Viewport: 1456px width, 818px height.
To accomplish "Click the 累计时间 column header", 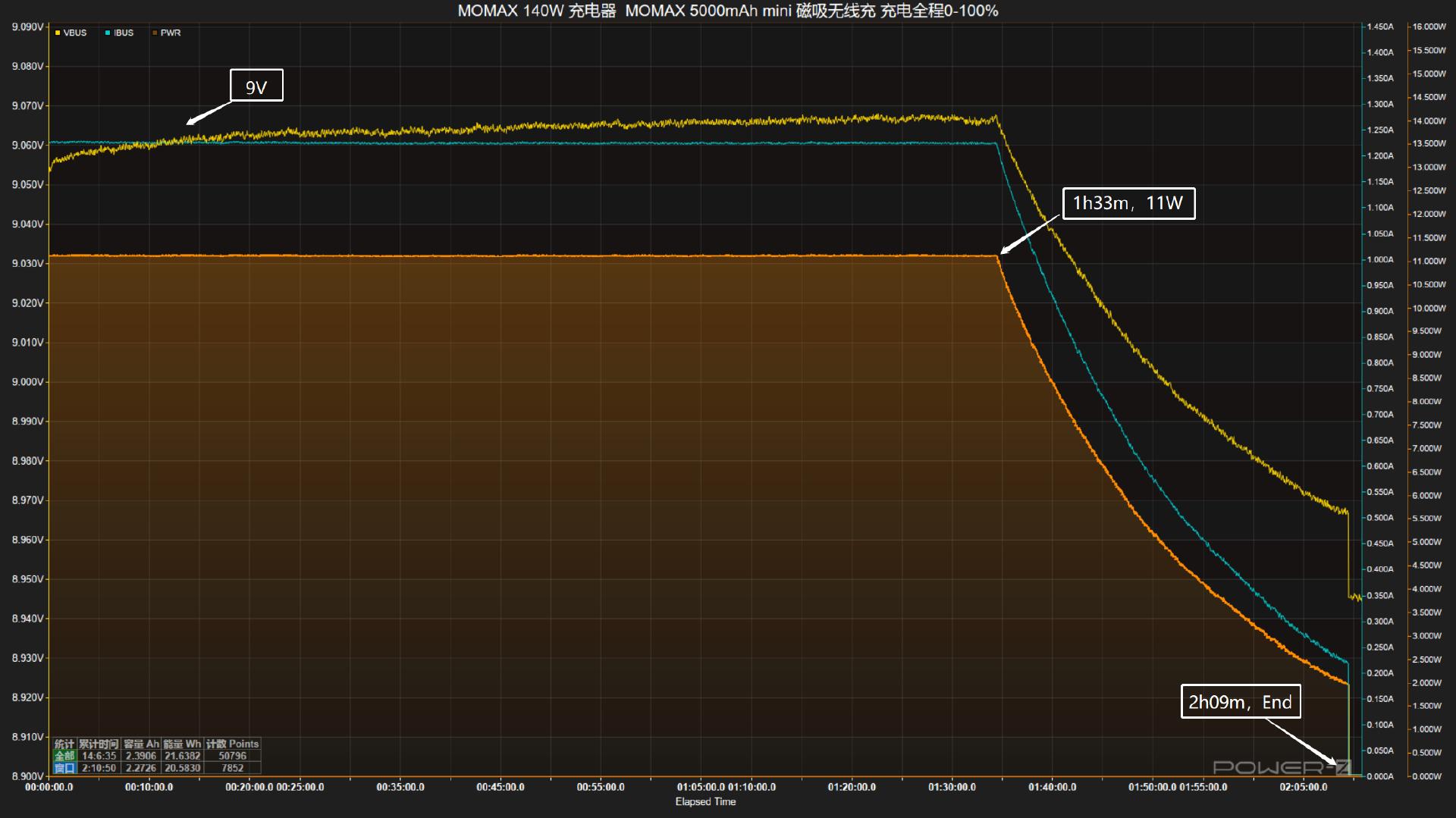I will click(99, 744).
